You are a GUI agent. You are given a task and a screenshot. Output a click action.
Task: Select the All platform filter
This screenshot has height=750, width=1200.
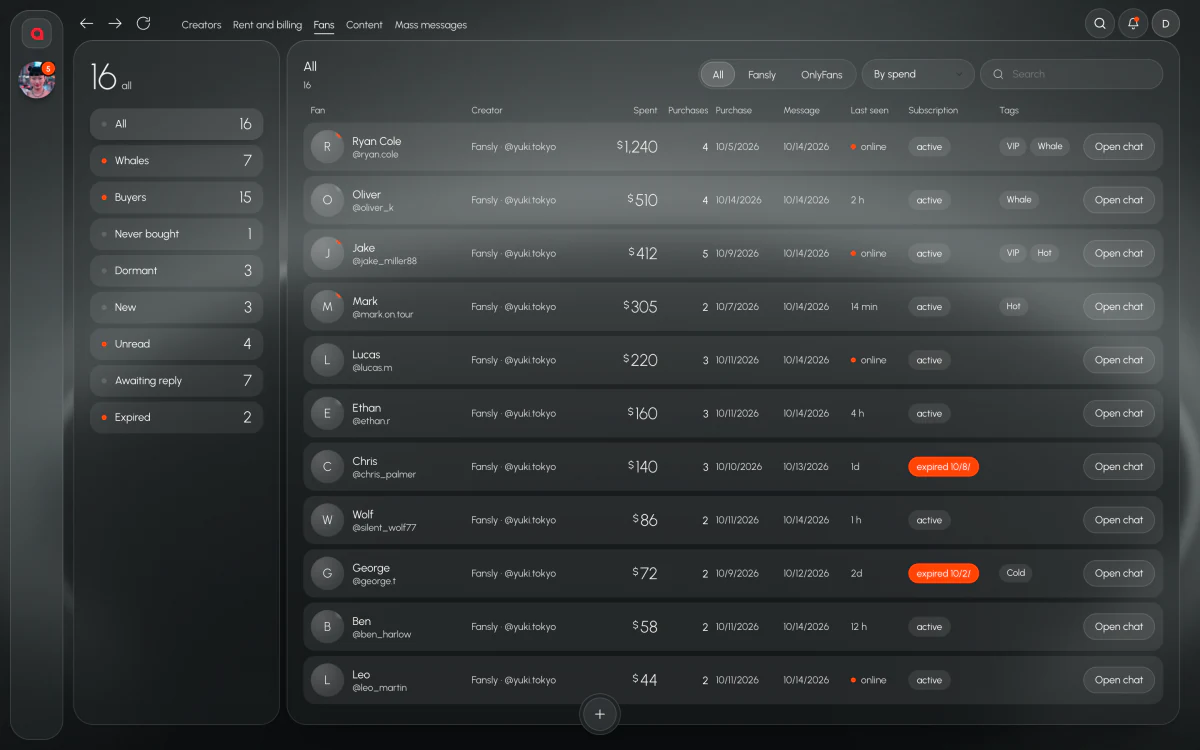718,74
